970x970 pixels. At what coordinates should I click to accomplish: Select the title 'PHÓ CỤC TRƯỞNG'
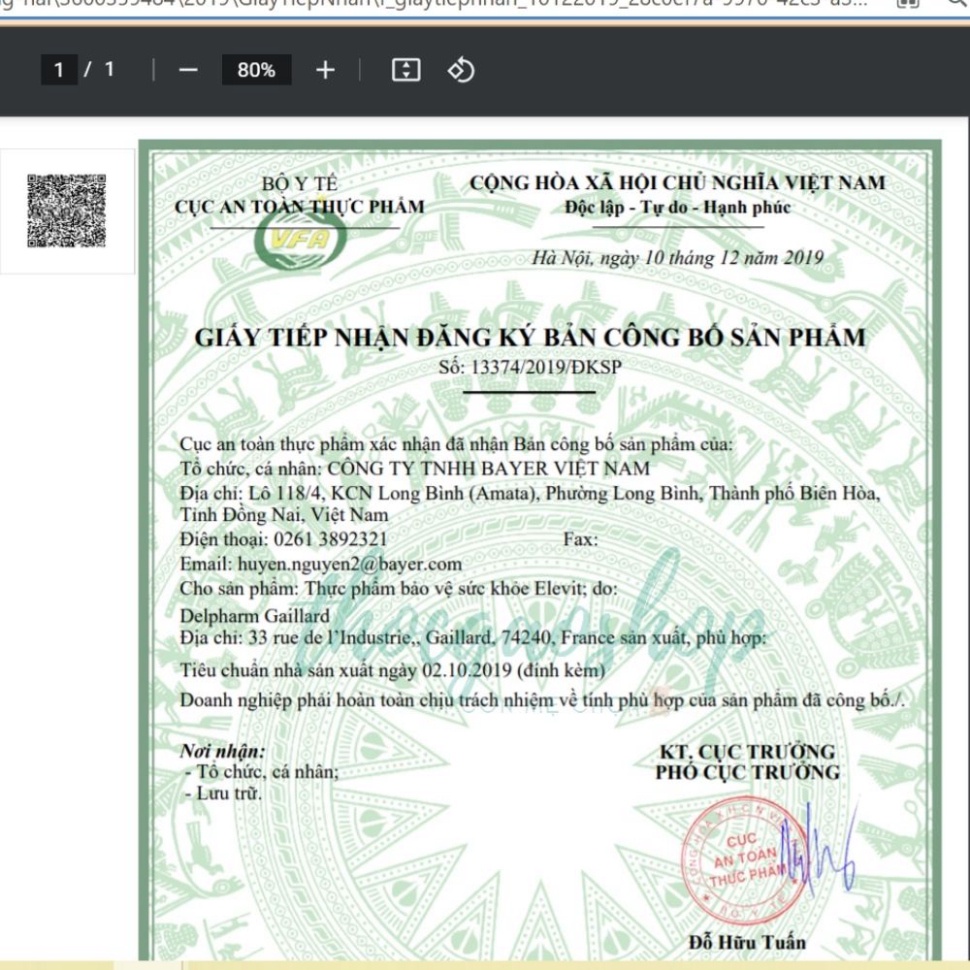click(747, 773)
